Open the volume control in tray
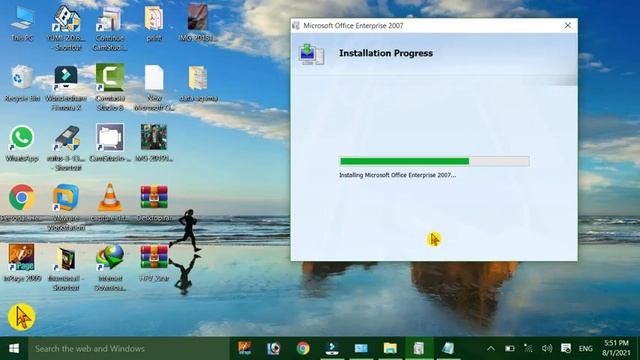The image size is (640, 360). (547, 349)
